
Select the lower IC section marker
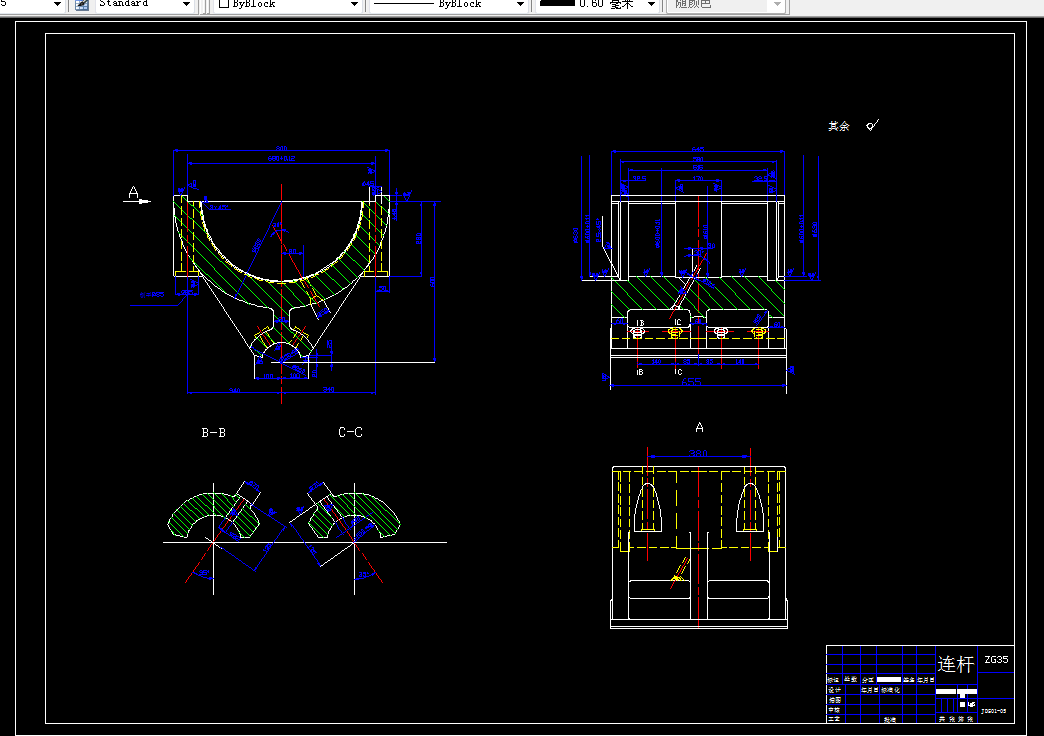point(678,372)
